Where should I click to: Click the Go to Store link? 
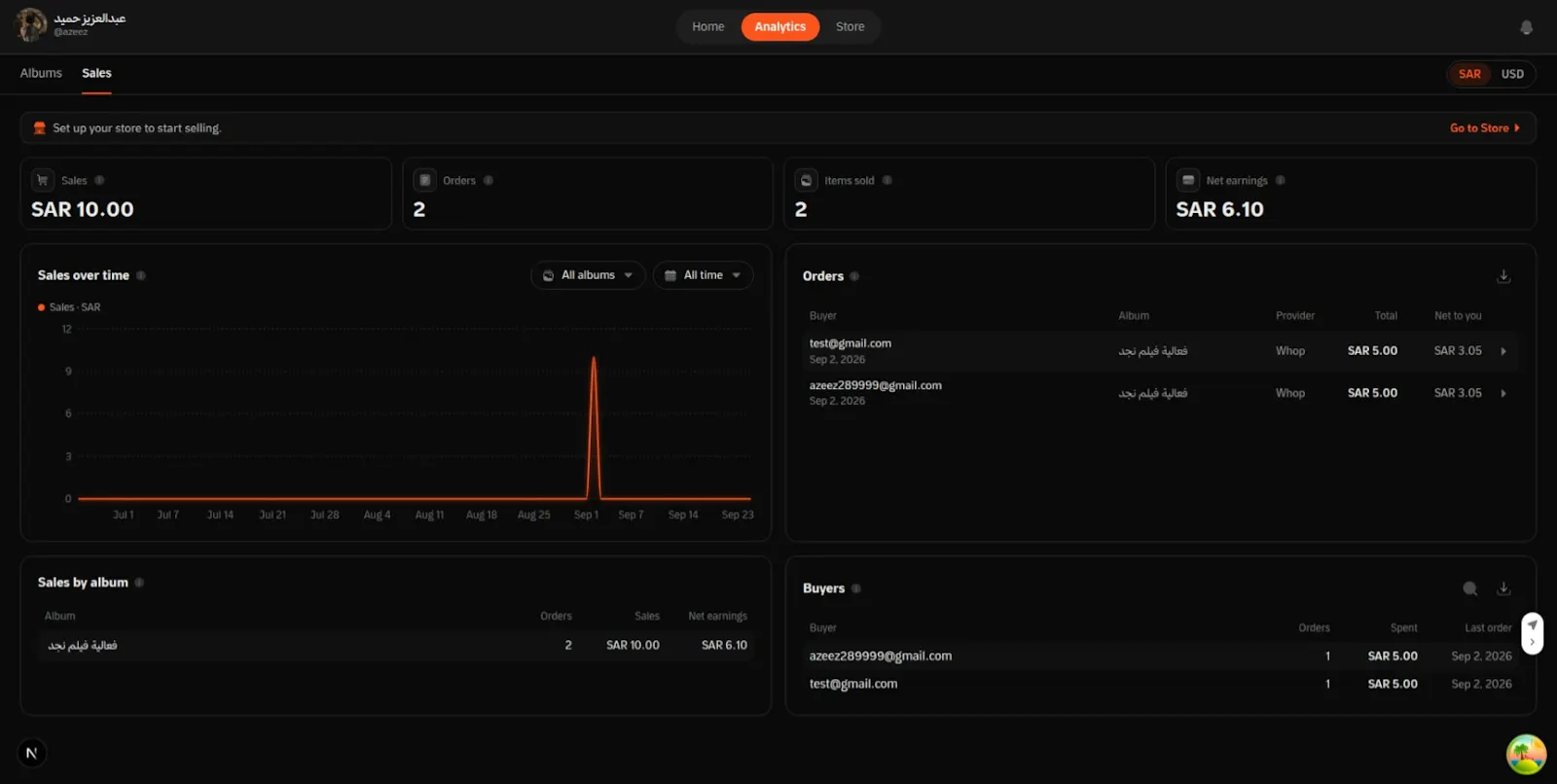(1485, 128)
